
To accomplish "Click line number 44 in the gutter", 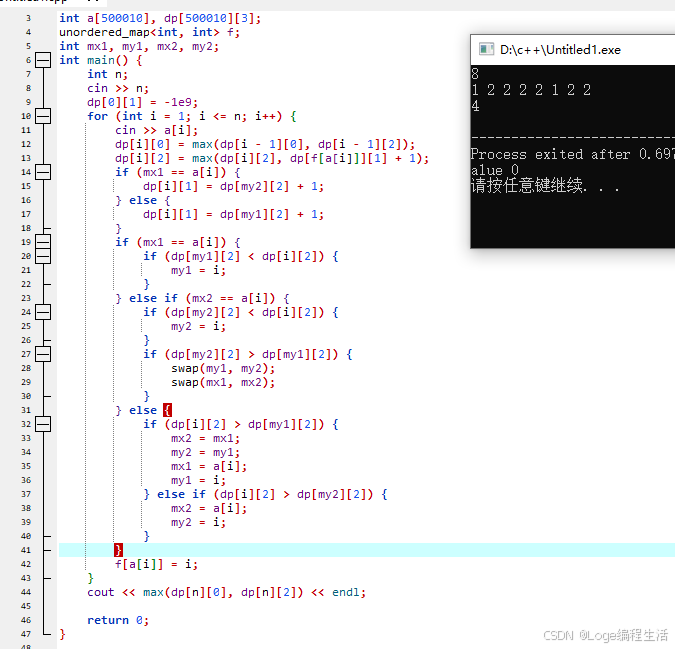I will click(26, 592).
